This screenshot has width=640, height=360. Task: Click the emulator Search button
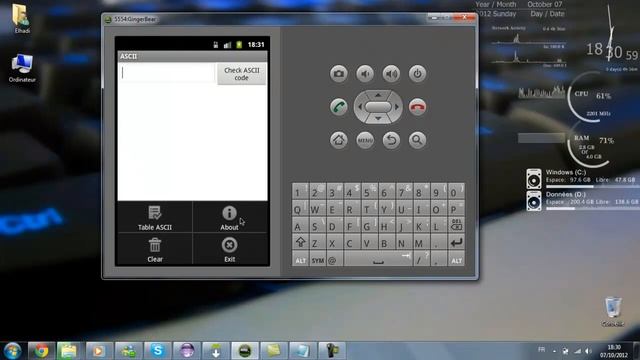pyautogui.click(x=417, y=140)
